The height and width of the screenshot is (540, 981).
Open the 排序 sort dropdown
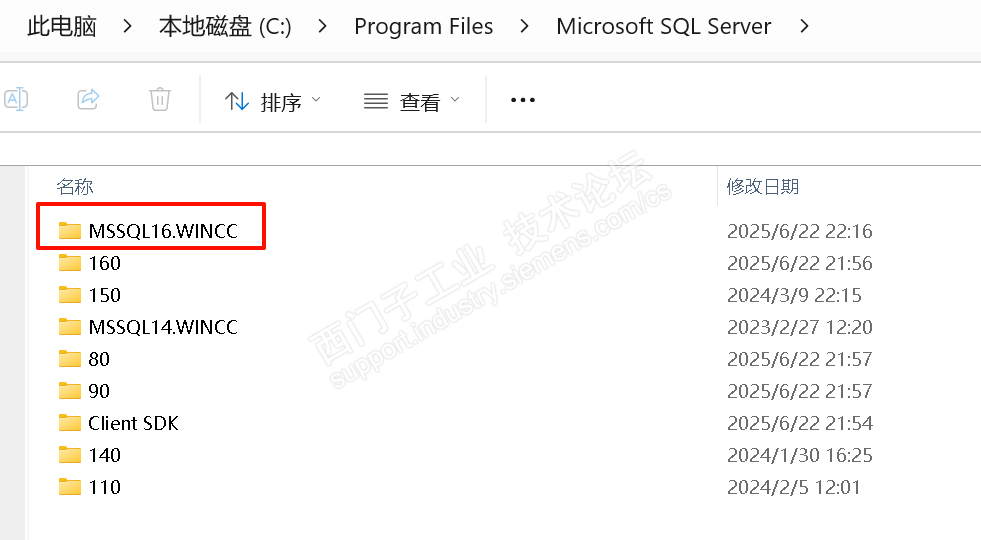(273, 101)
